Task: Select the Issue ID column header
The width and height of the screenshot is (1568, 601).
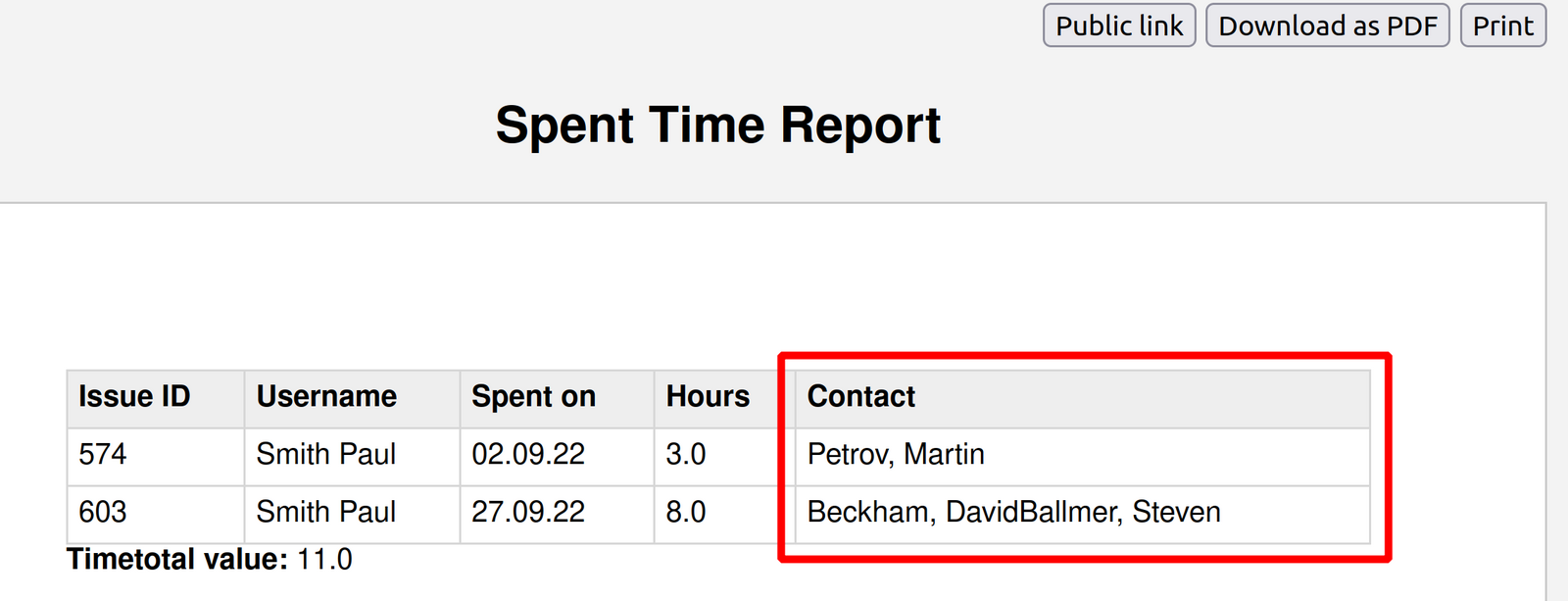Action: coord(129,397)
